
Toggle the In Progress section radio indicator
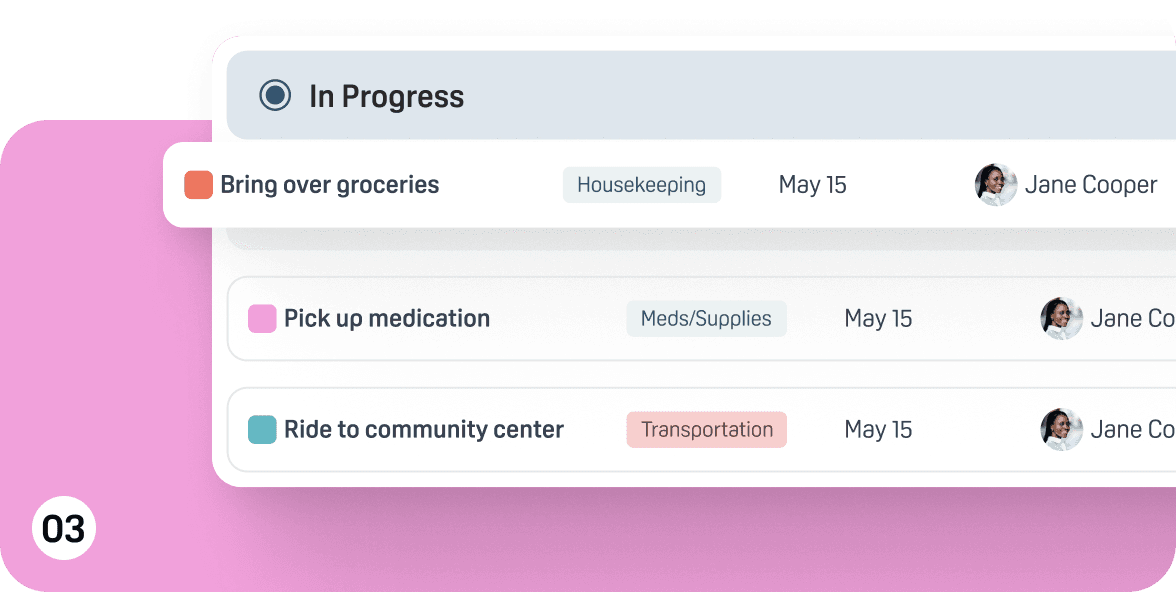(x=274, y=95)
